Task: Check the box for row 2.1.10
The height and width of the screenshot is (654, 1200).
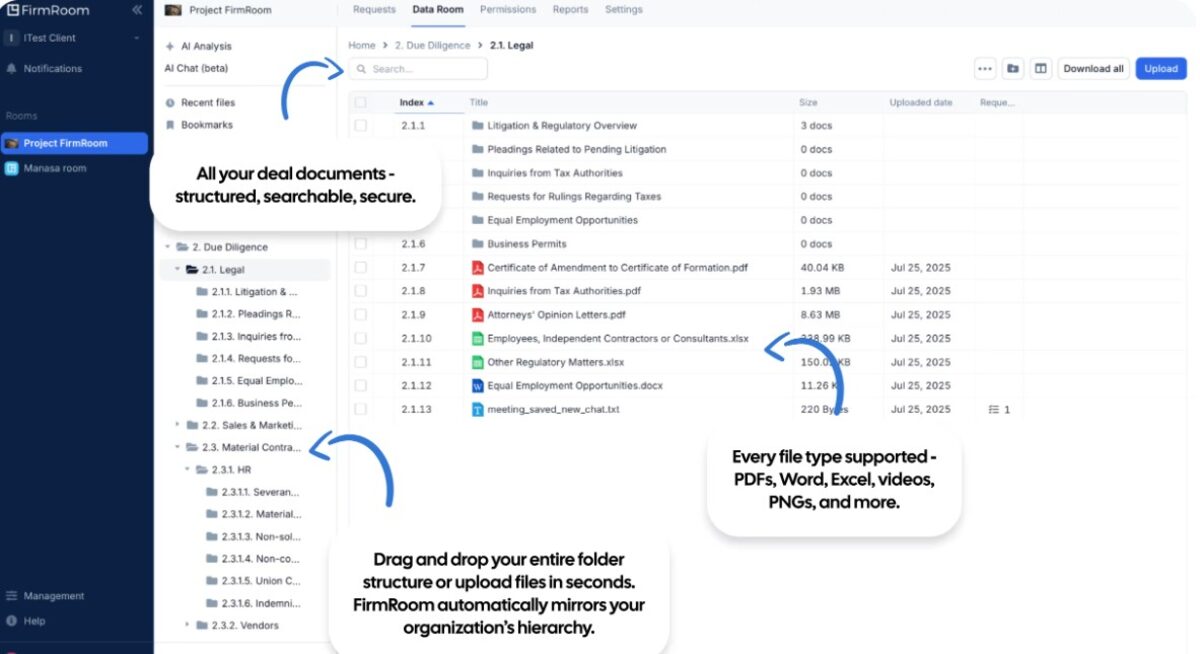Action: point(360,339)
